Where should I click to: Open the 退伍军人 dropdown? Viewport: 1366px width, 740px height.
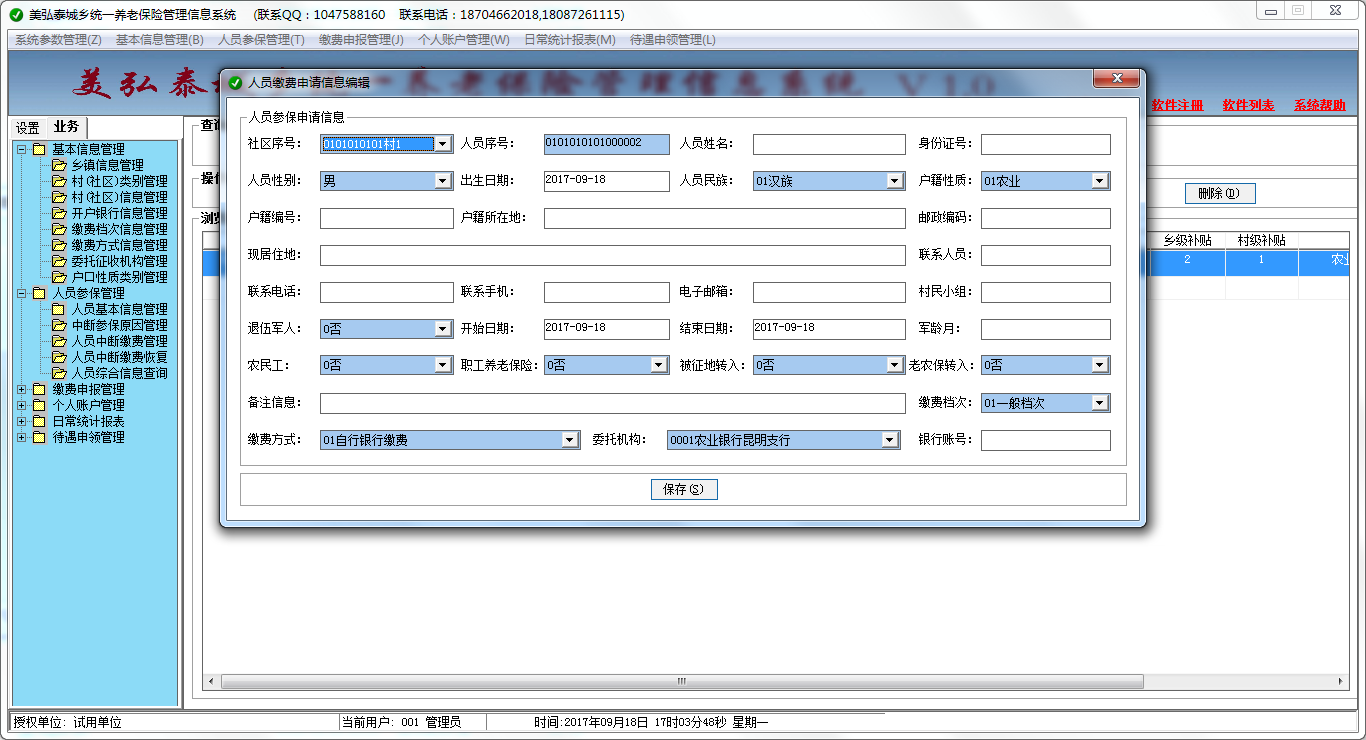pos(443,329)
